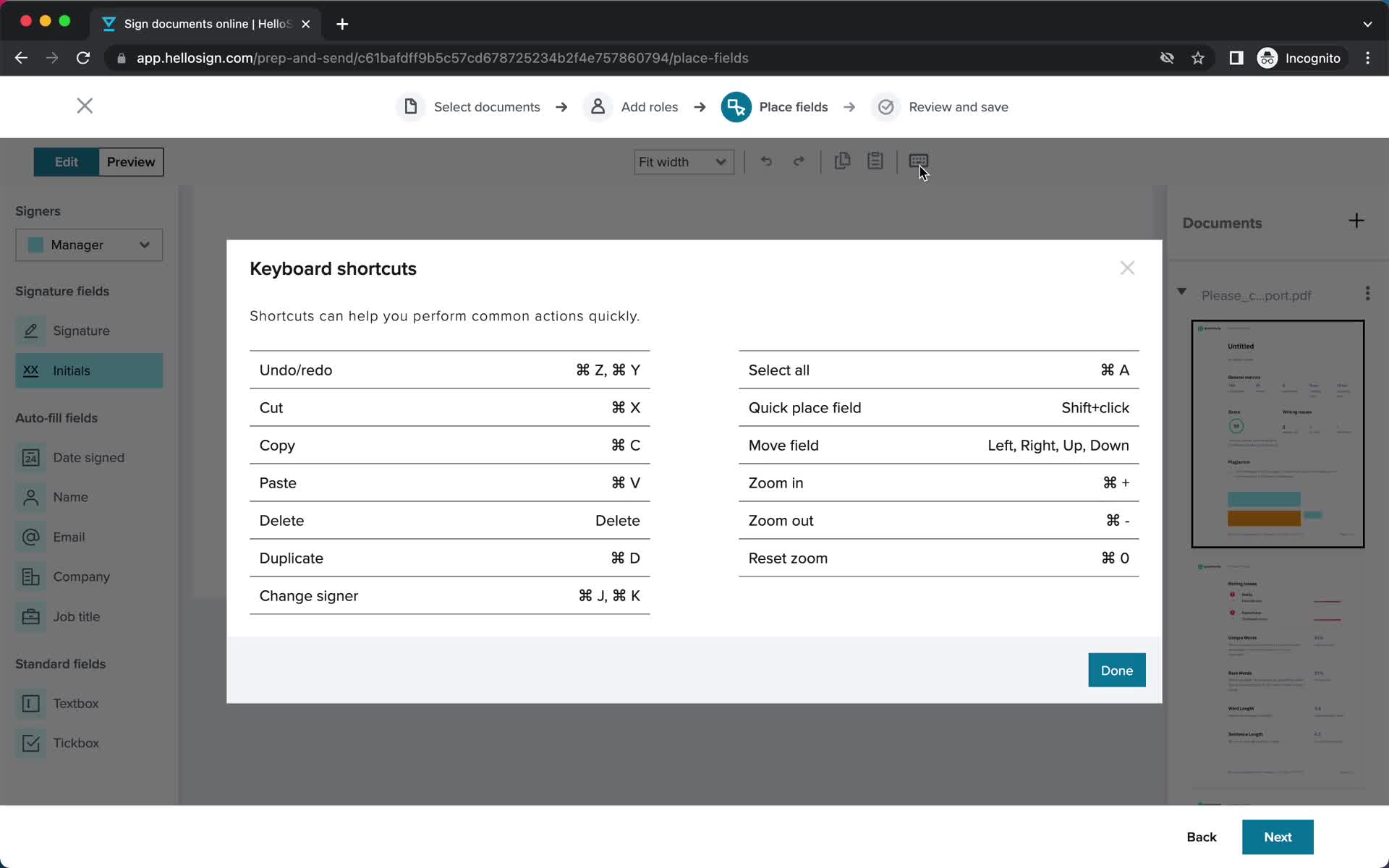
Task: Click the keyboard shortcuts icon
Action: coord(917,161)
